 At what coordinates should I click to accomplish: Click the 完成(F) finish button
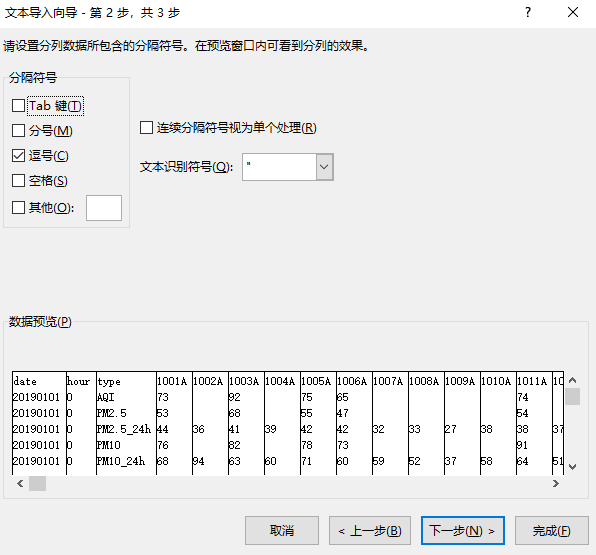pyautogui.click(x=552, y=530)
